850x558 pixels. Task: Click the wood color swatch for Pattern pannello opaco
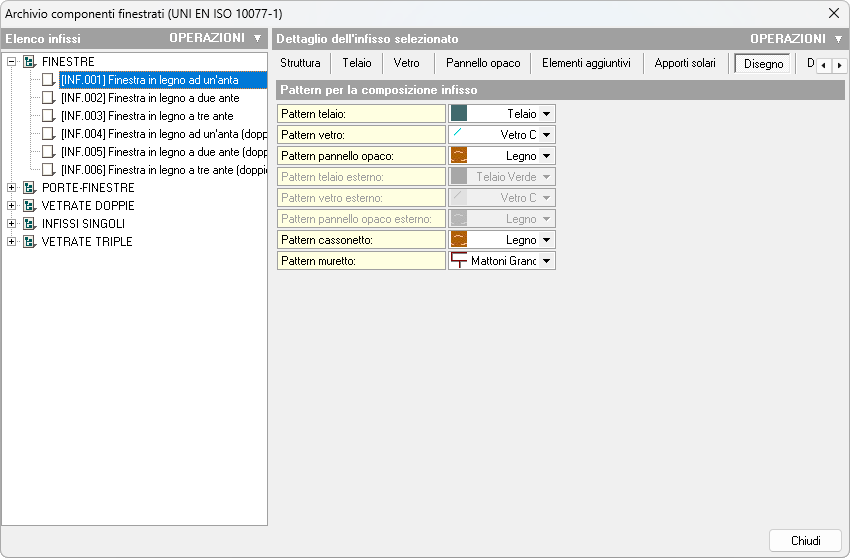(x=459, y=156)
